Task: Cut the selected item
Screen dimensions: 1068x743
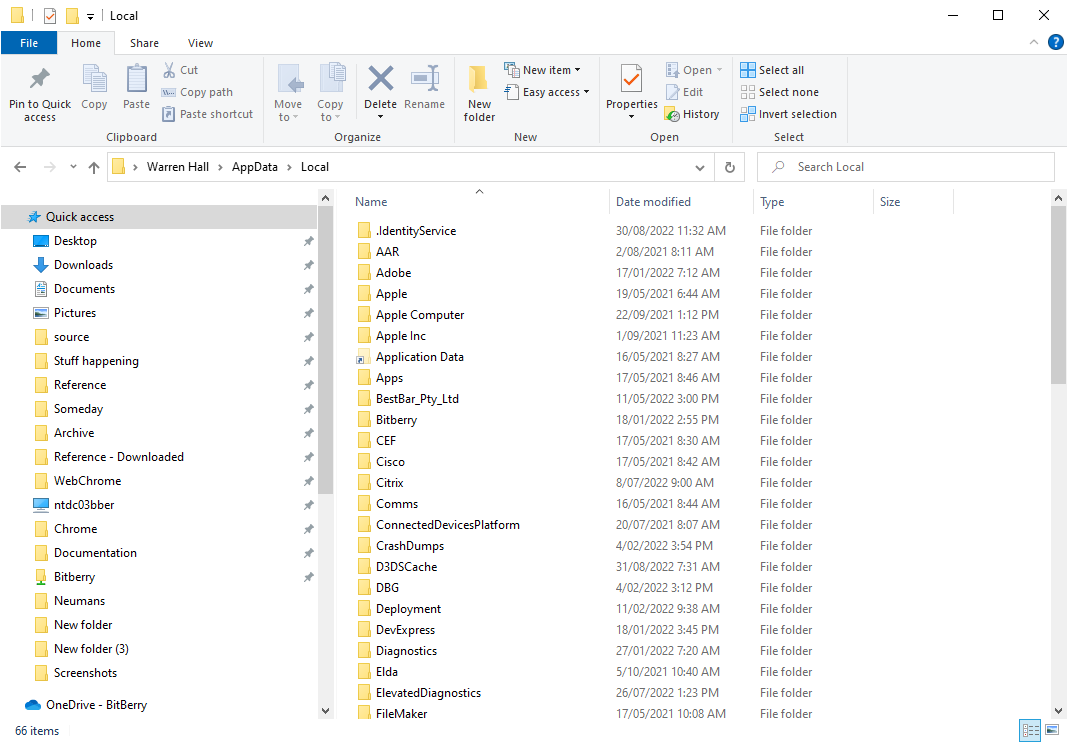Action: pyautogui.click(x=180, y=70)
